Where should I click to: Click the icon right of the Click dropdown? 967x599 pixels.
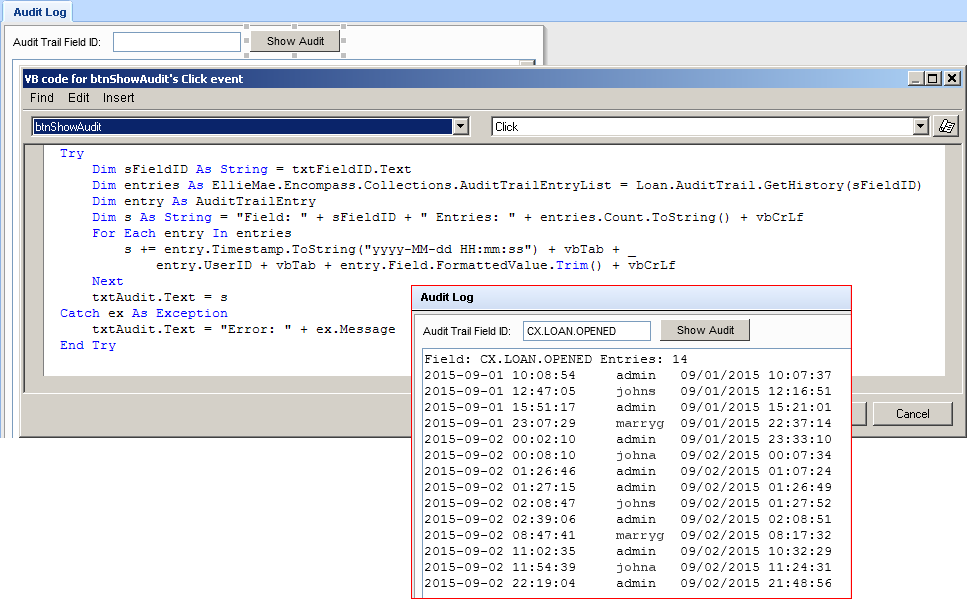(x=946, y=126)
